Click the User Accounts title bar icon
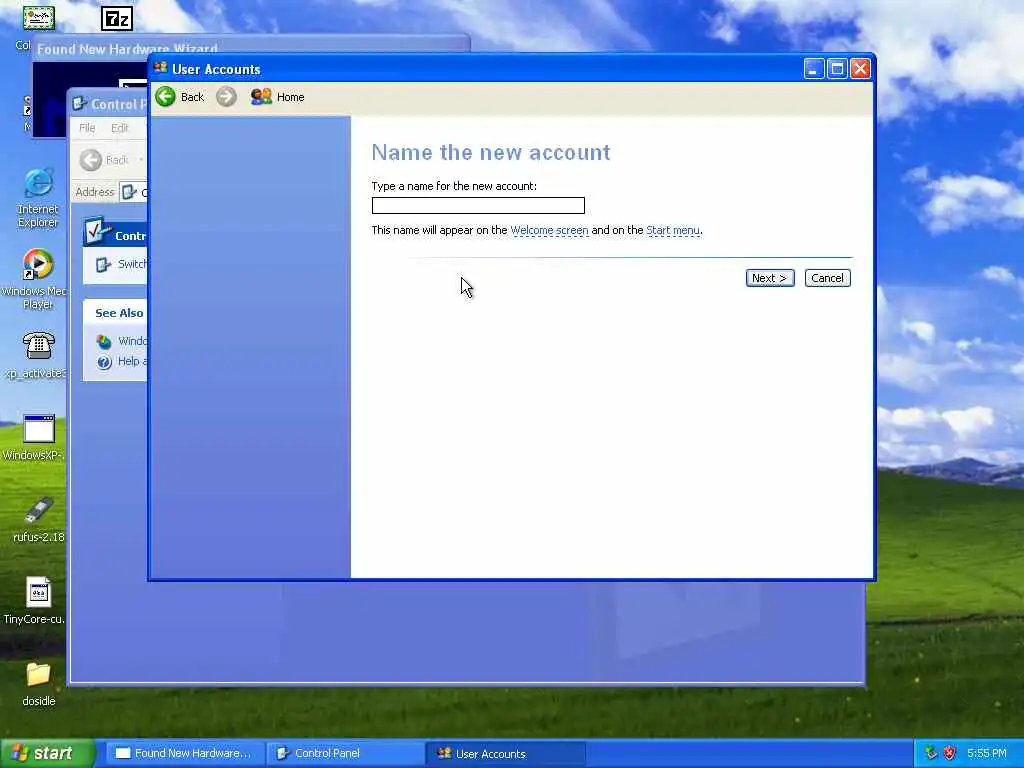Image resolution: width=1024 pixels, height=768 pixels. tap(161, 68)
